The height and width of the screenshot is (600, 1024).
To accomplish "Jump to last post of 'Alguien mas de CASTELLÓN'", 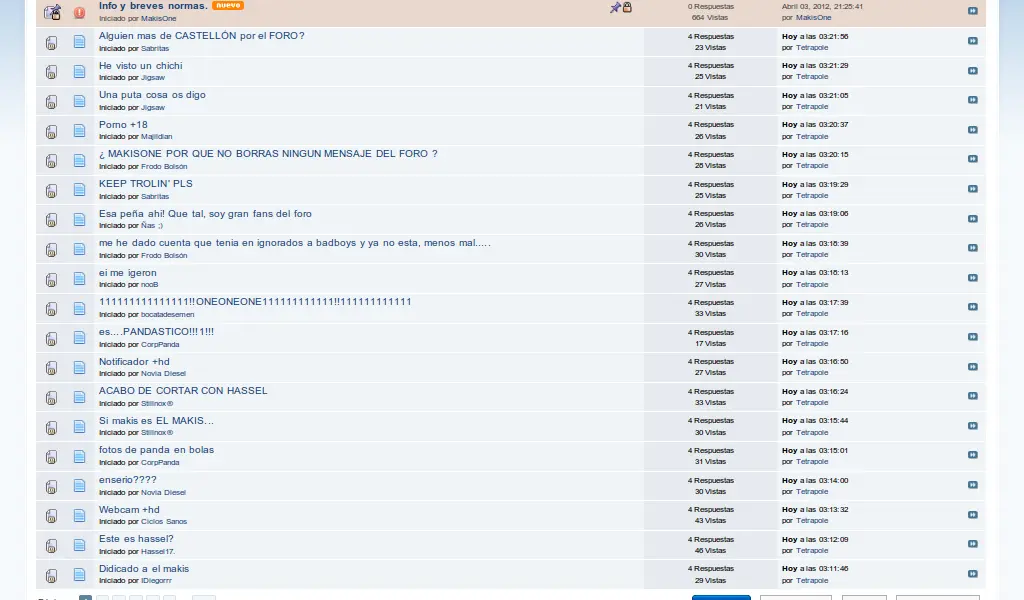I will tap(972, 40).
